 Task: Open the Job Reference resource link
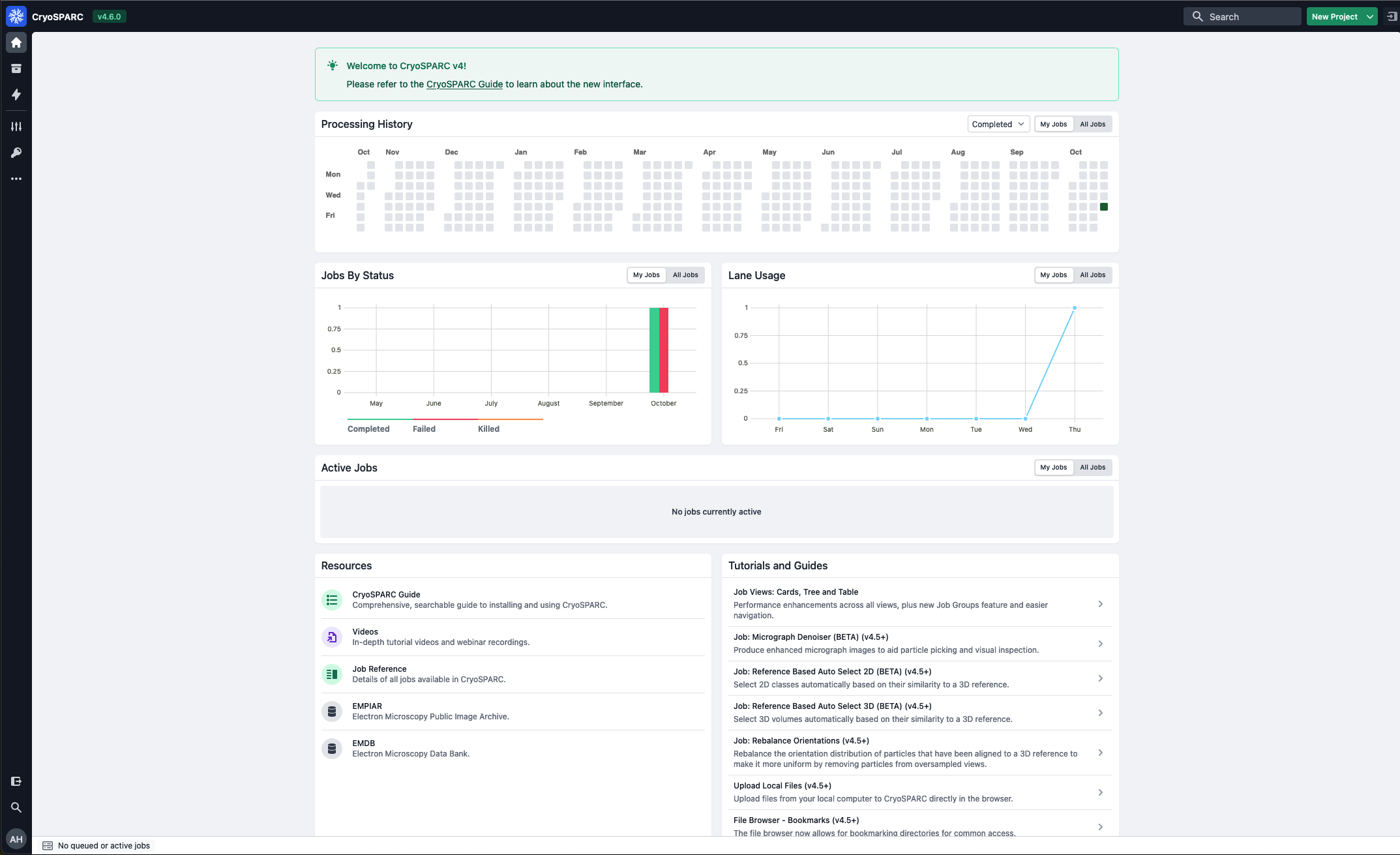pos(380,668)
